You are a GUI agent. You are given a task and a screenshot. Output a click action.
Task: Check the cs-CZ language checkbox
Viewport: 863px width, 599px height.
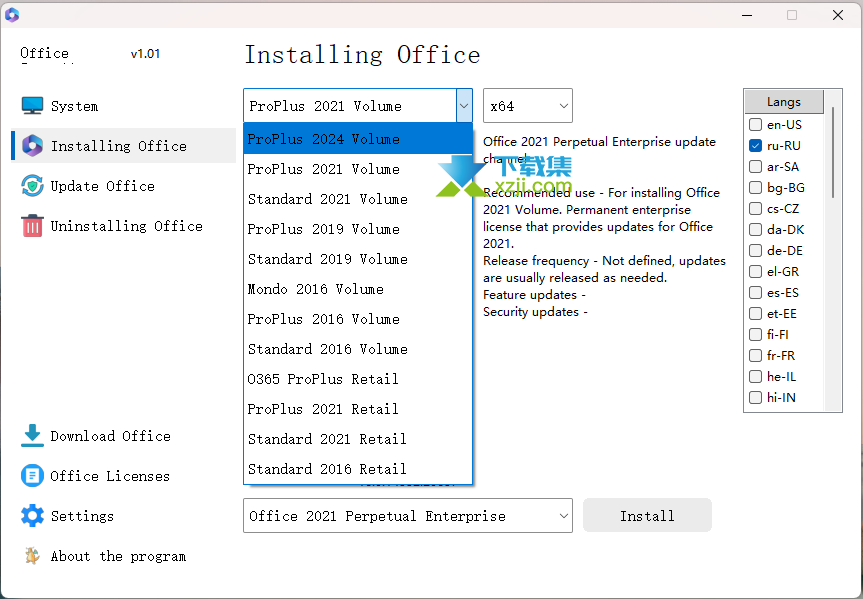(756, 209)
